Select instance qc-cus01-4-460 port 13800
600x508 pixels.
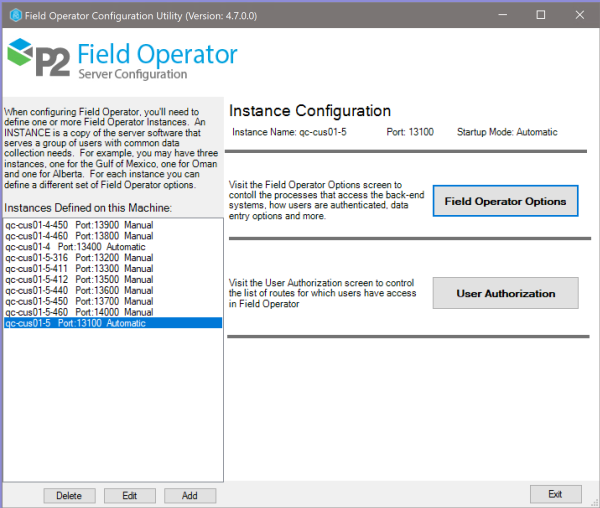[x=79, y=235]
